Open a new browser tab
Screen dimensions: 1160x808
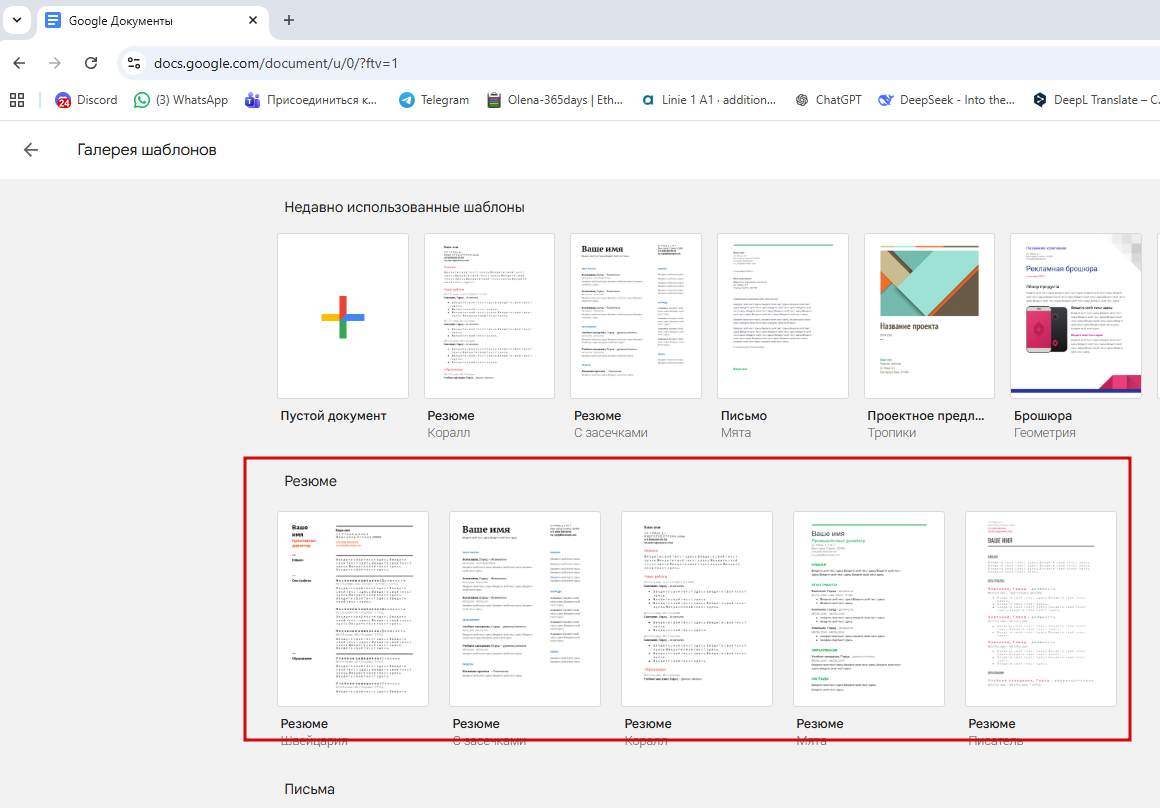point(289,21)
